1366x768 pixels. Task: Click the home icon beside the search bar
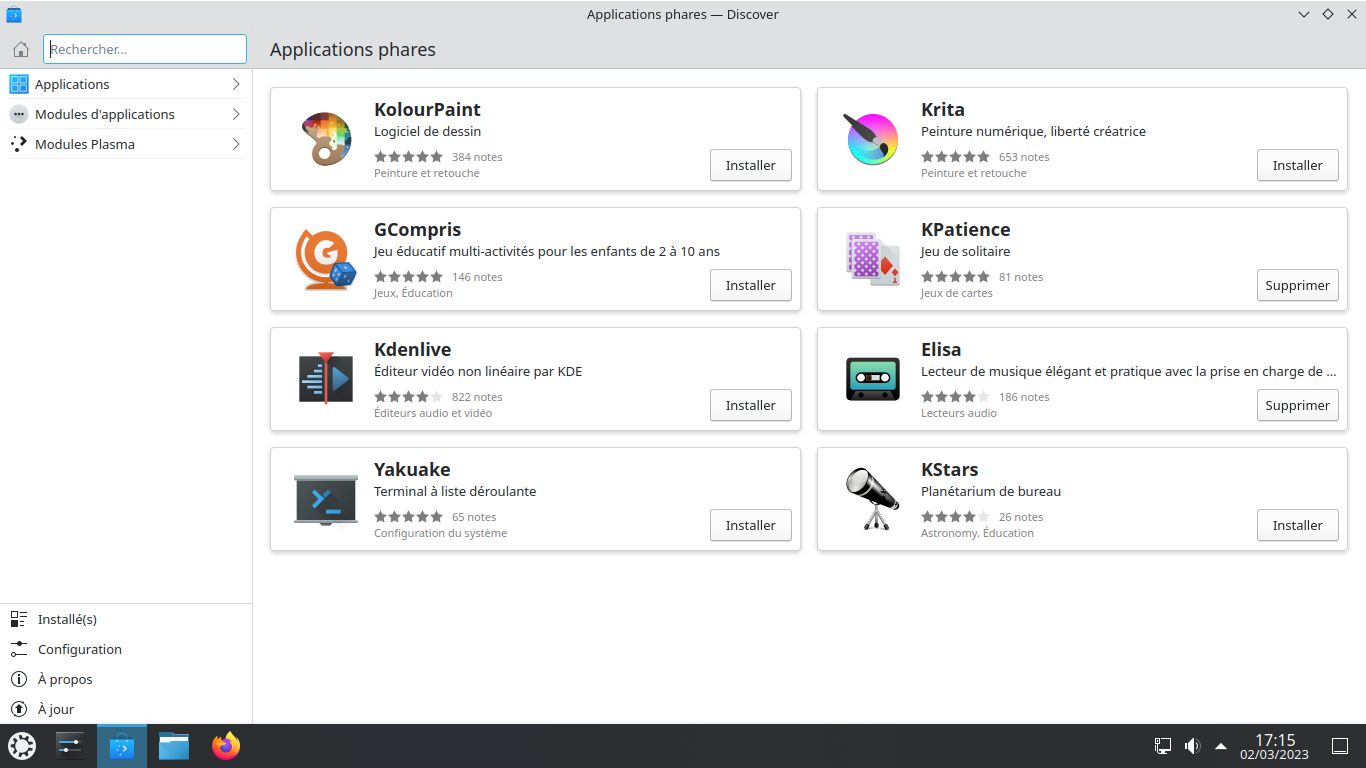point(20,48)
